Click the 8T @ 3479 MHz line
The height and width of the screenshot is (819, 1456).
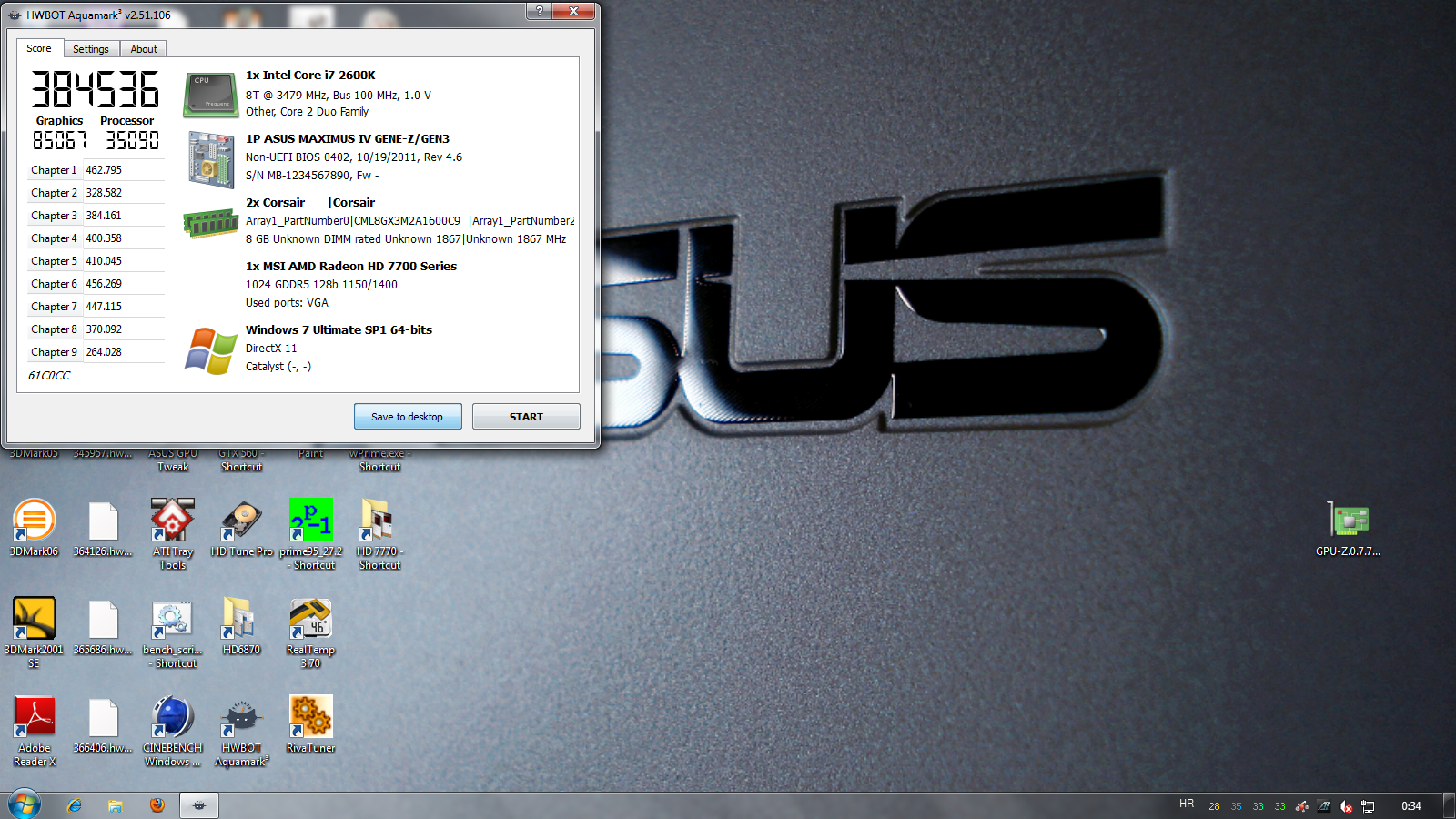point(339,95)
